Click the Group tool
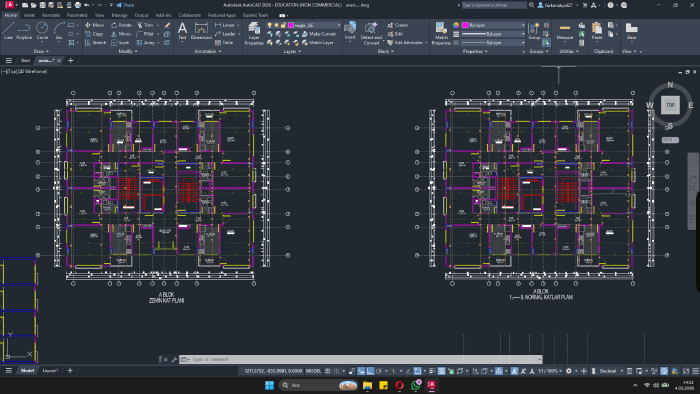This screenshot has height=394, width=700. (x=534, y=31)
